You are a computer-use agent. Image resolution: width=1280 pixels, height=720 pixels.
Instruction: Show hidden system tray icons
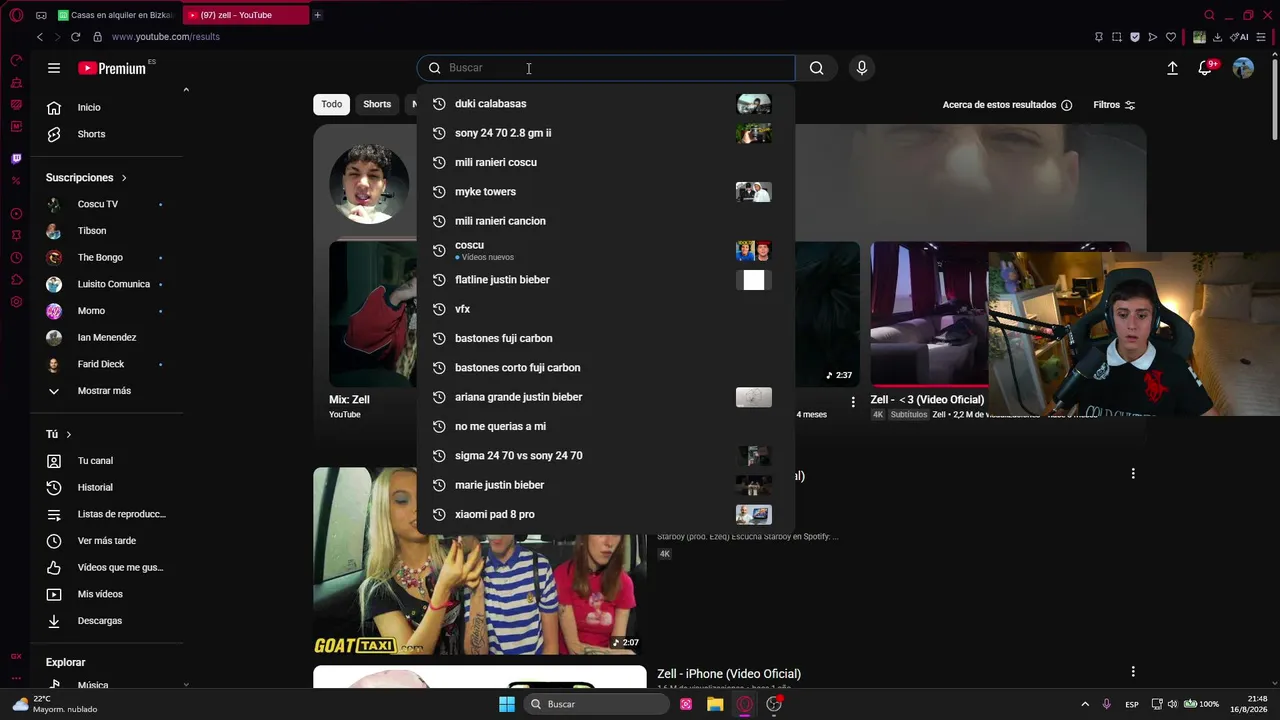click(1085, 704)
